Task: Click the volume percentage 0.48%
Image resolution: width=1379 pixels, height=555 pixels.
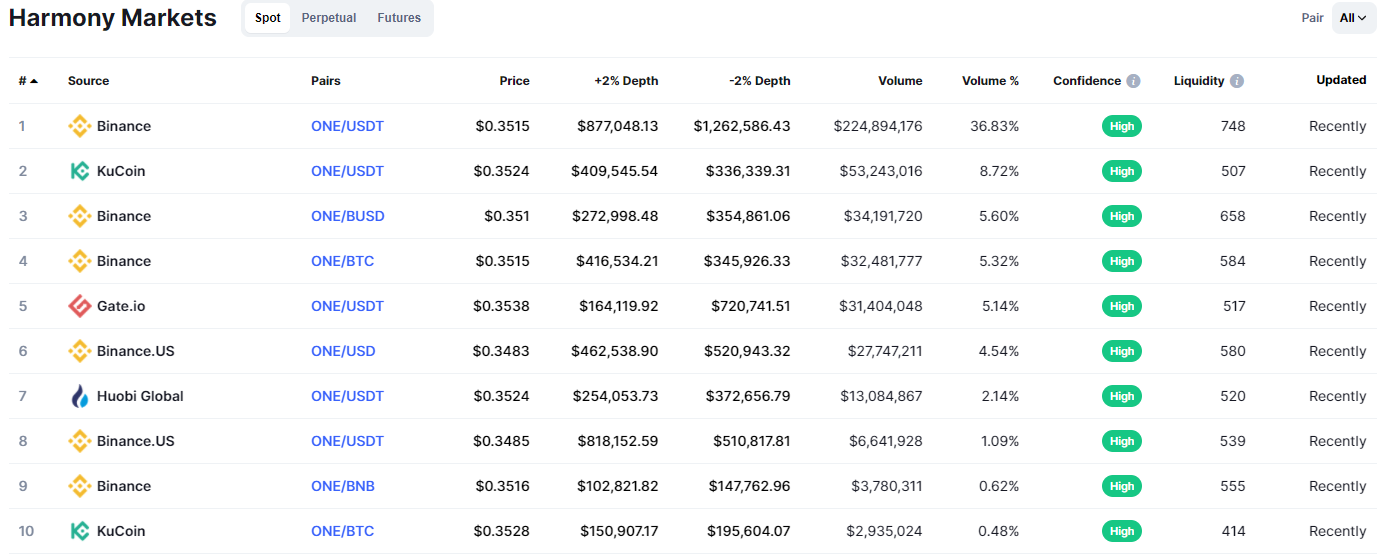Action: (999, 531)
